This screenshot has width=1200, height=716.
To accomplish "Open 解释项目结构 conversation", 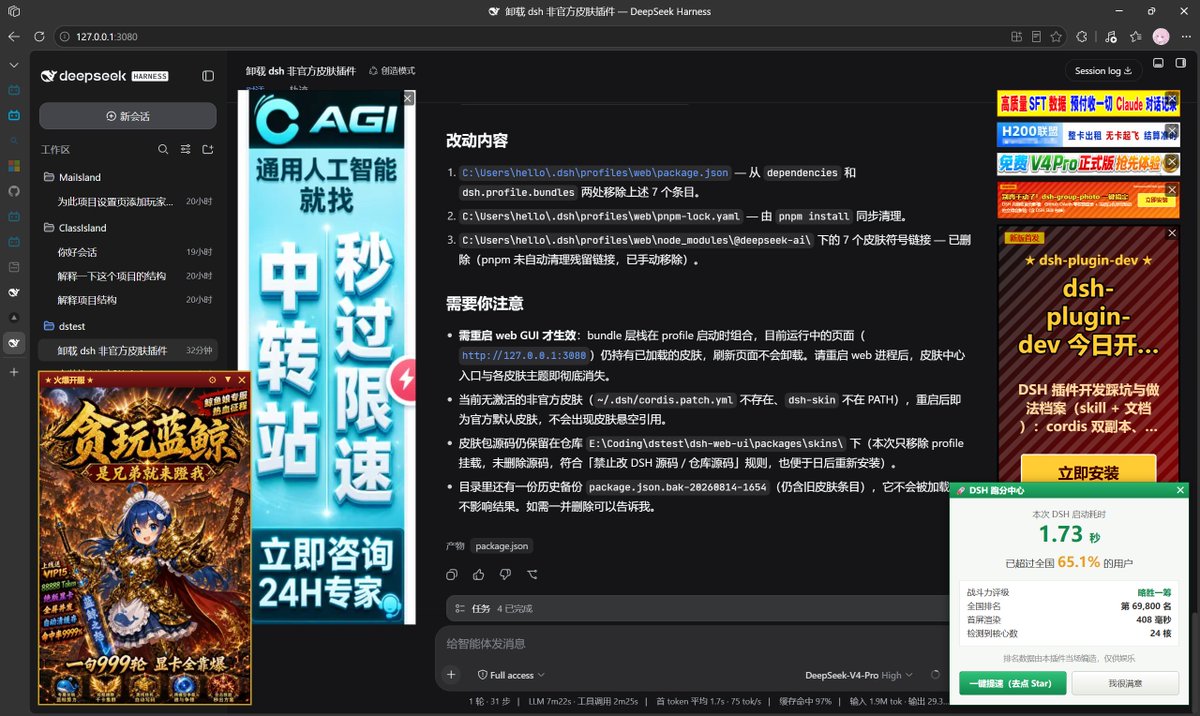I will 128,300.
